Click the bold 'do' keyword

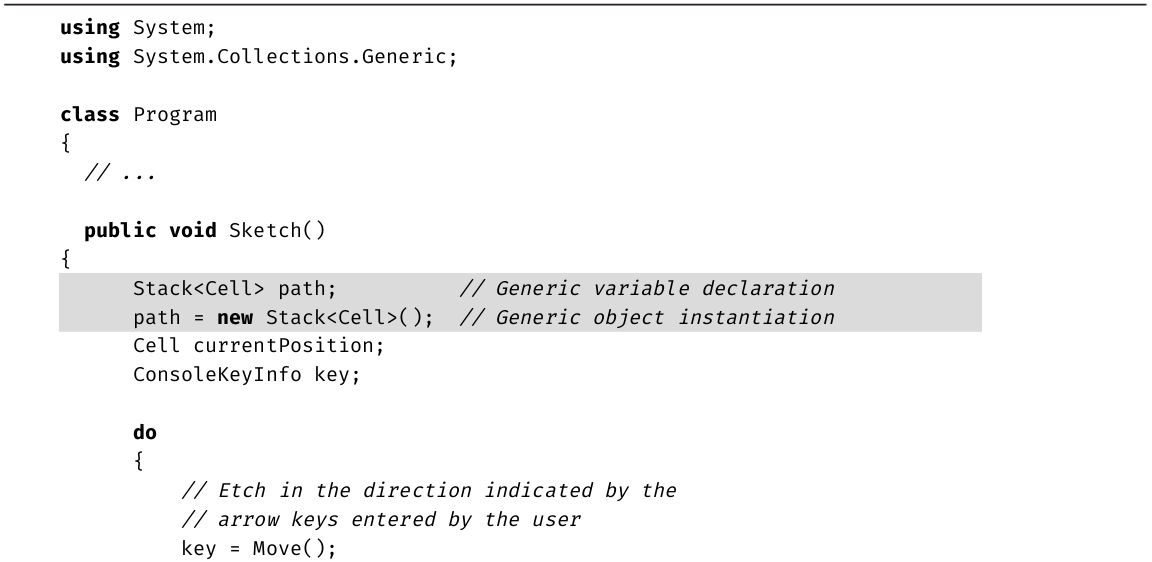coord(145,434)
